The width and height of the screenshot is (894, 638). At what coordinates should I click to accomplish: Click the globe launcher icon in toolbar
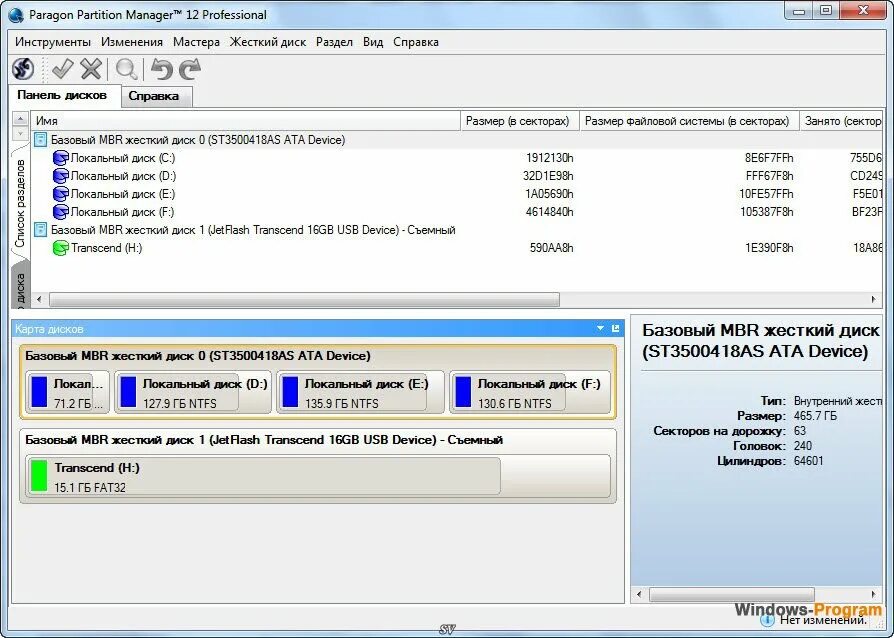click(23, 69)
